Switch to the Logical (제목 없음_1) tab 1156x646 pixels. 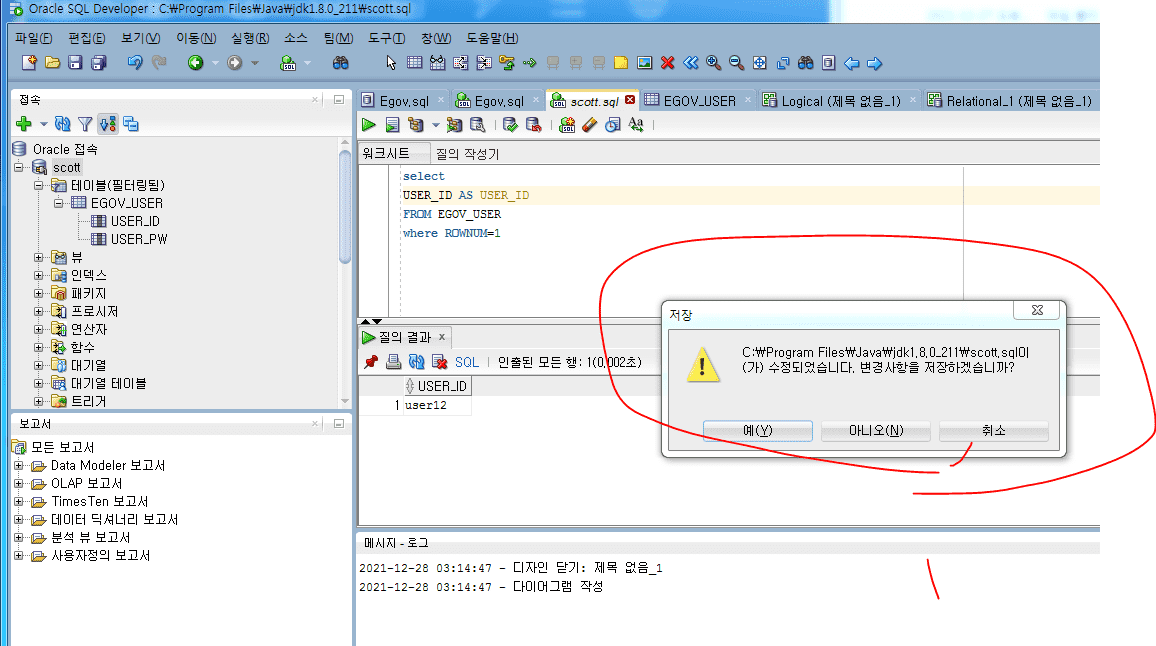coord(840,101)
